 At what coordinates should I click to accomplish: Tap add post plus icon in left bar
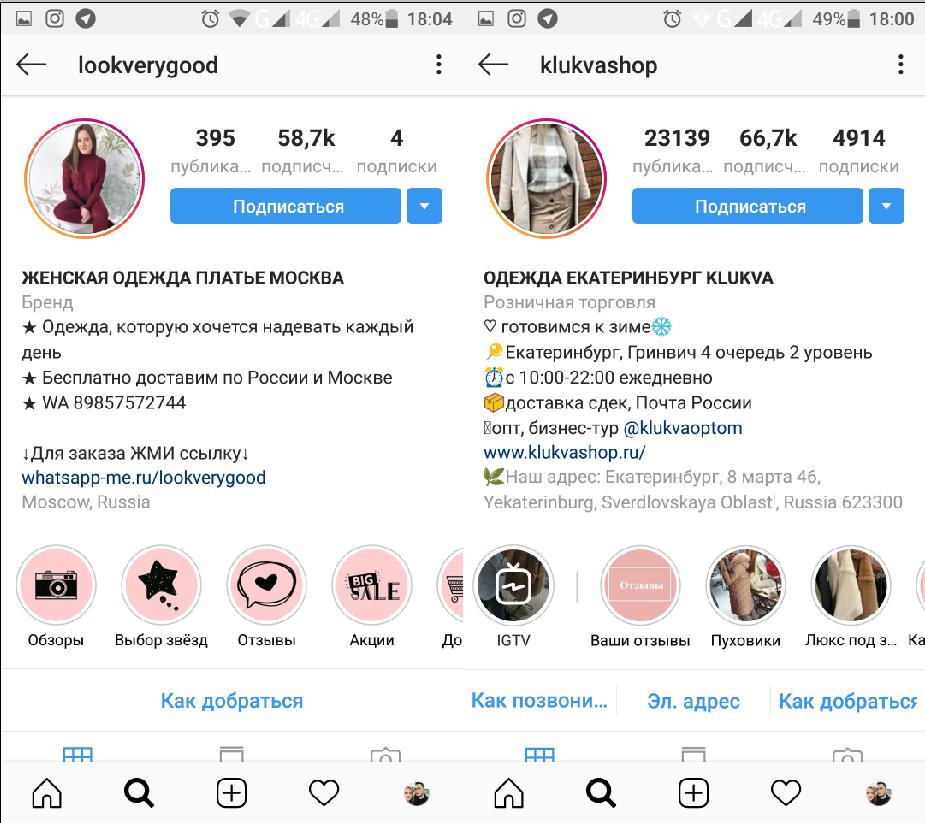pos(232,792)
